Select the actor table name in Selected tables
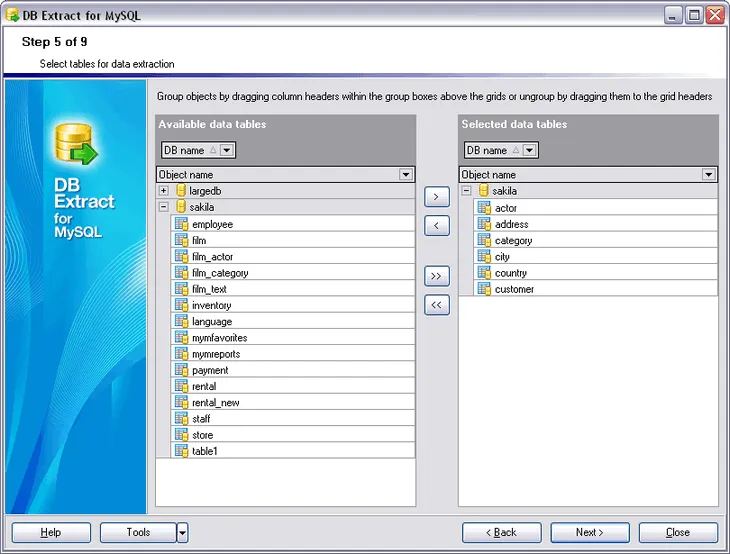 pos(506,208)
